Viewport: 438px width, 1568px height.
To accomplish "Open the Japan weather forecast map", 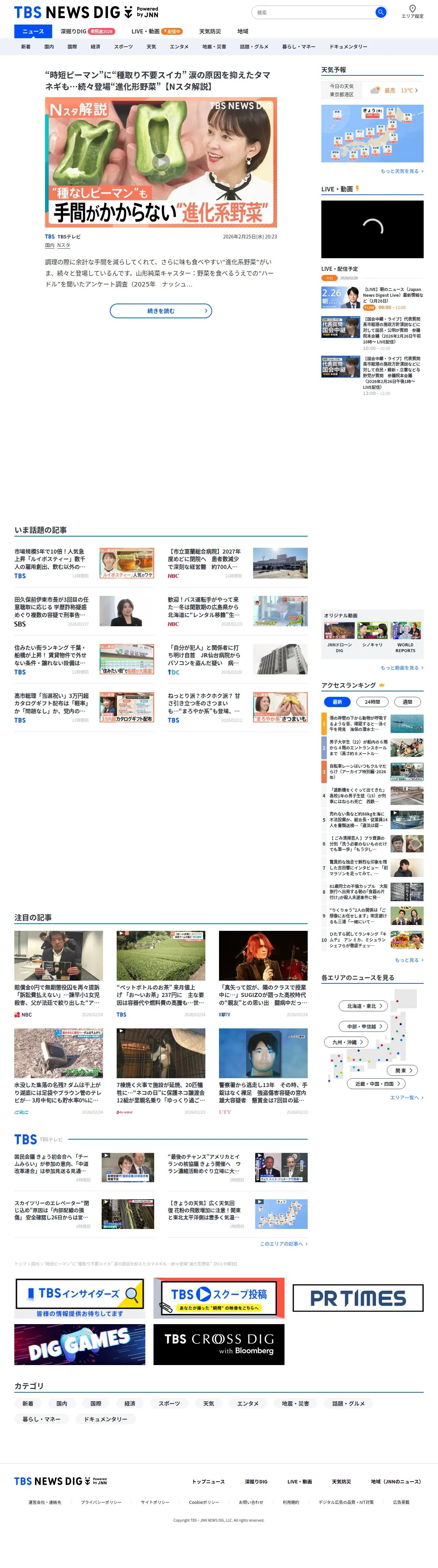I will click(372, 133).
